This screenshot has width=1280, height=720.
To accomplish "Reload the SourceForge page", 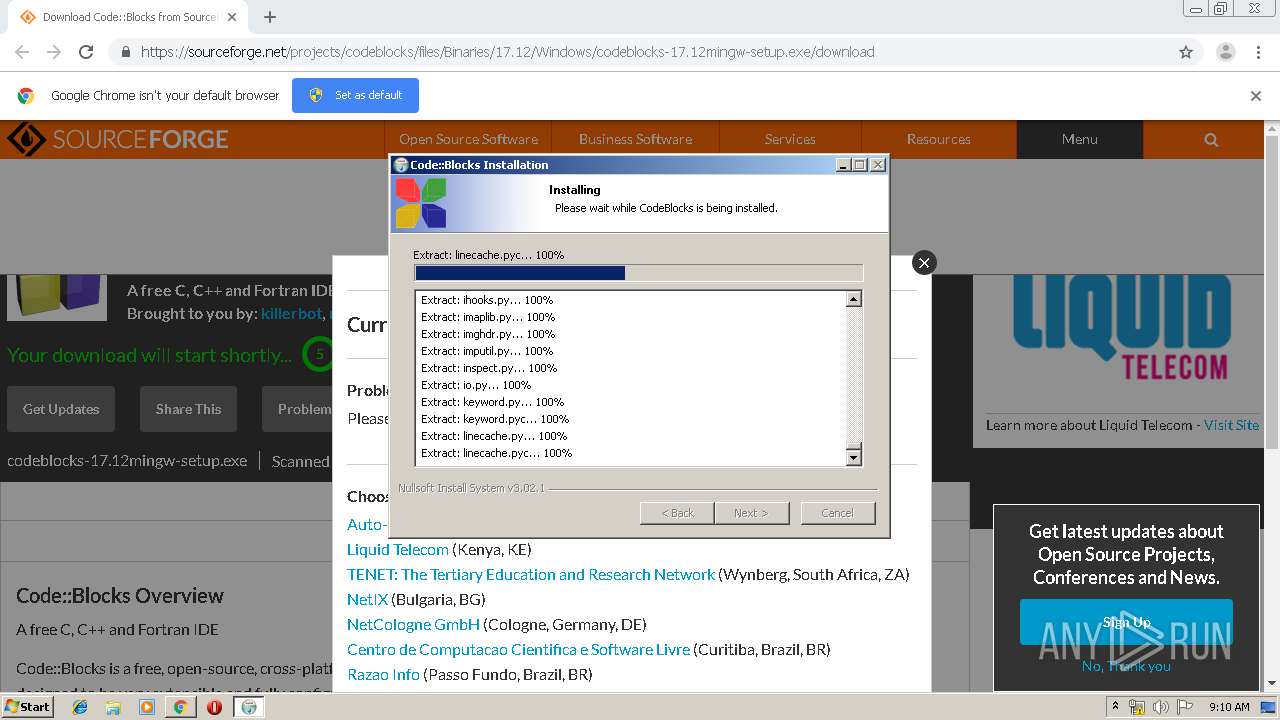I will click(x=86, y=52).
